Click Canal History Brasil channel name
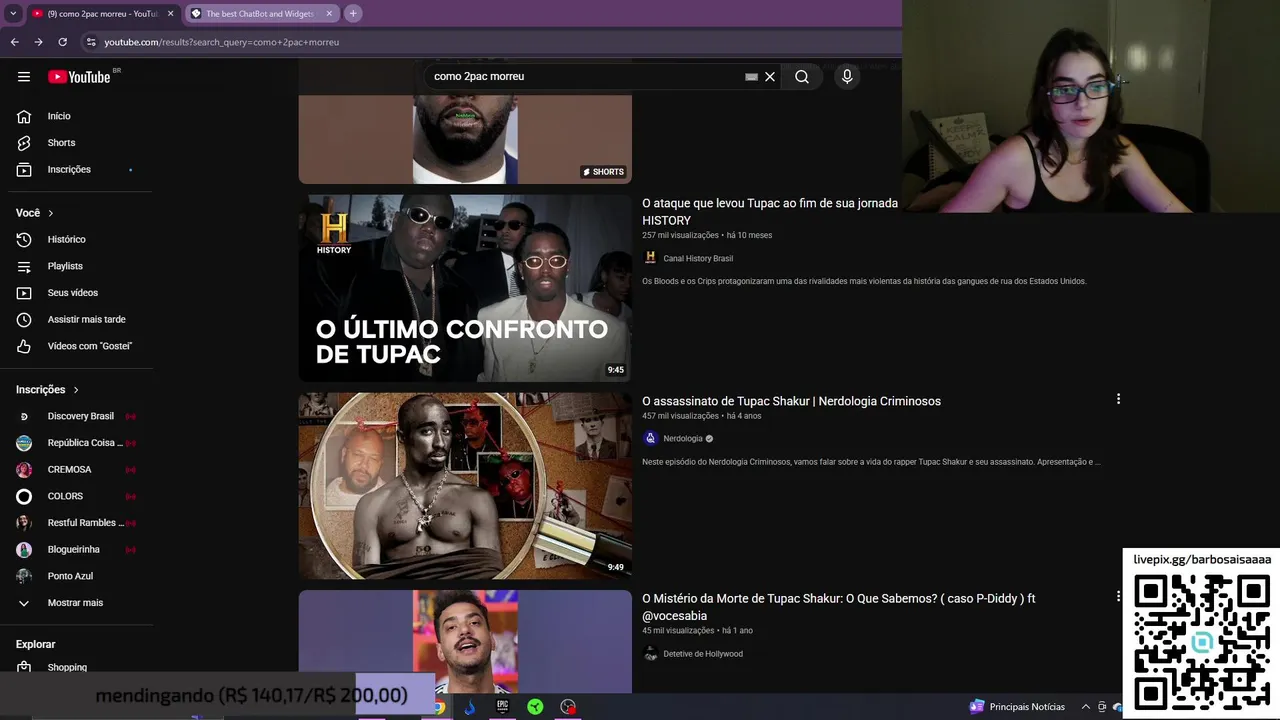This screenshot has width=1280, height=720. click(698, 258)
